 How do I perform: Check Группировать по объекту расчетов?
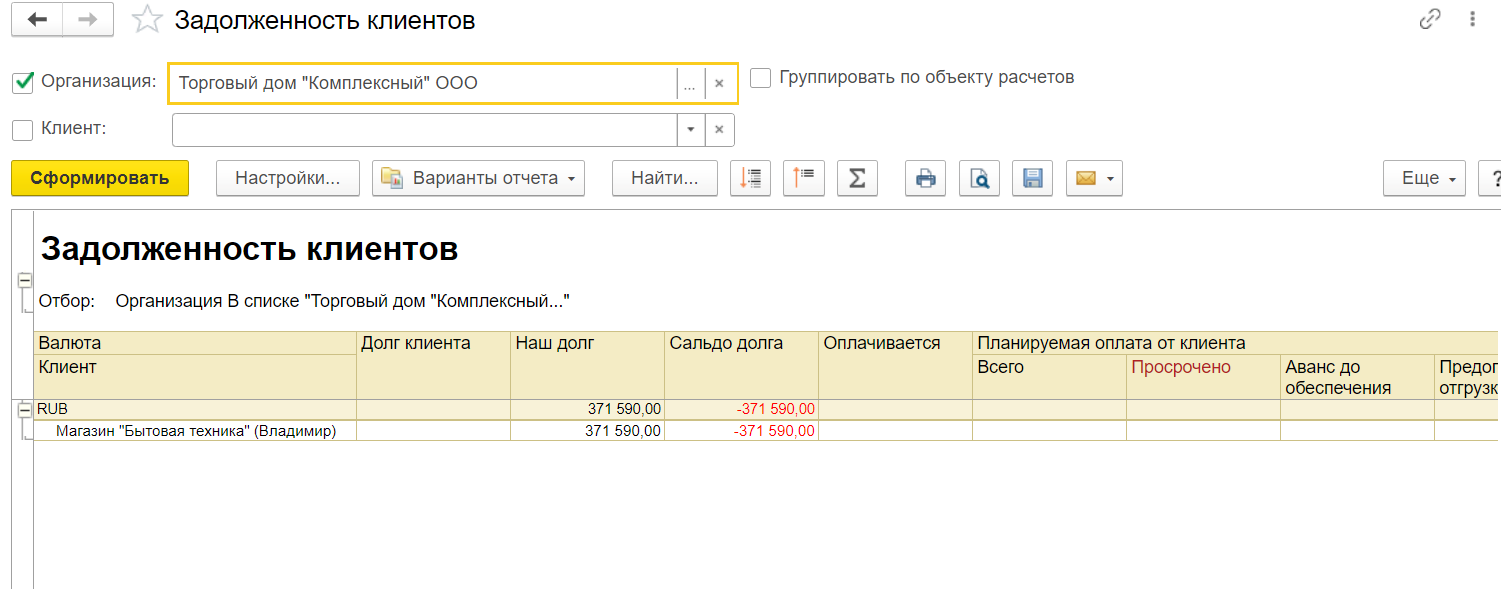pos(761,78)
